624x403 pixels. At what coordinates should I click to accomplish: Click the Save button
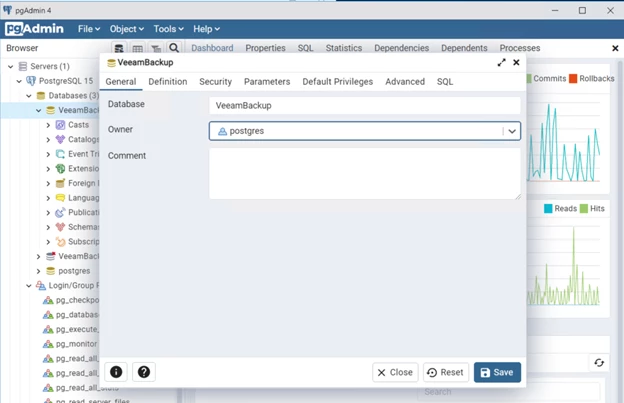click(x=497, y=372)
